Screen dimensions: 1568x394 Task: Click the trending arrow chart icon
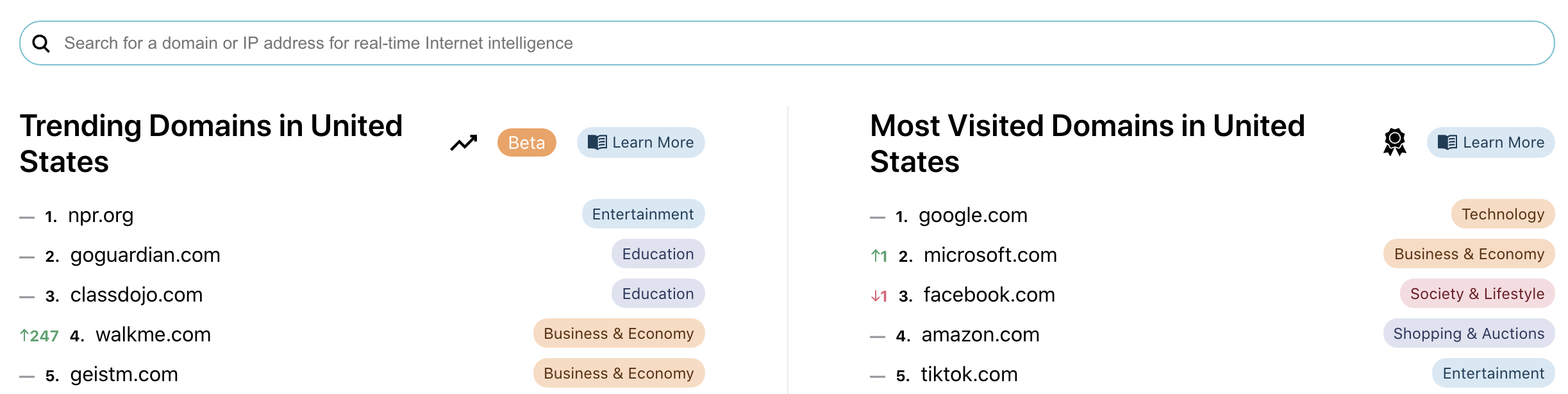coord(463,142)
